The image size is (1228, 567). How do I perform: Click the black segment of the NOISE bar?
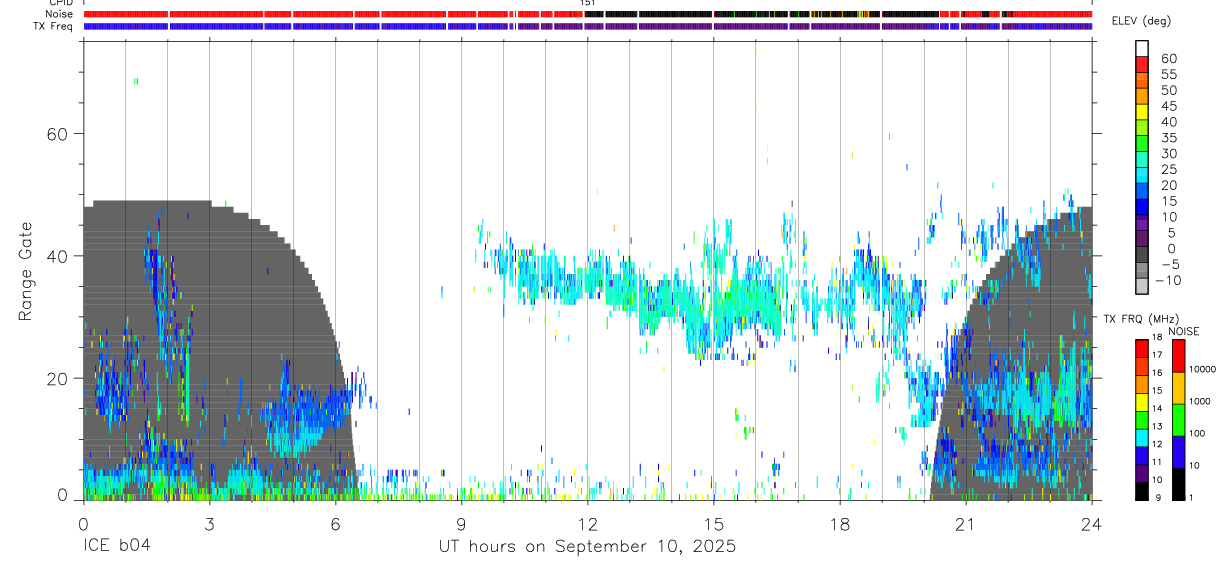1178,483
